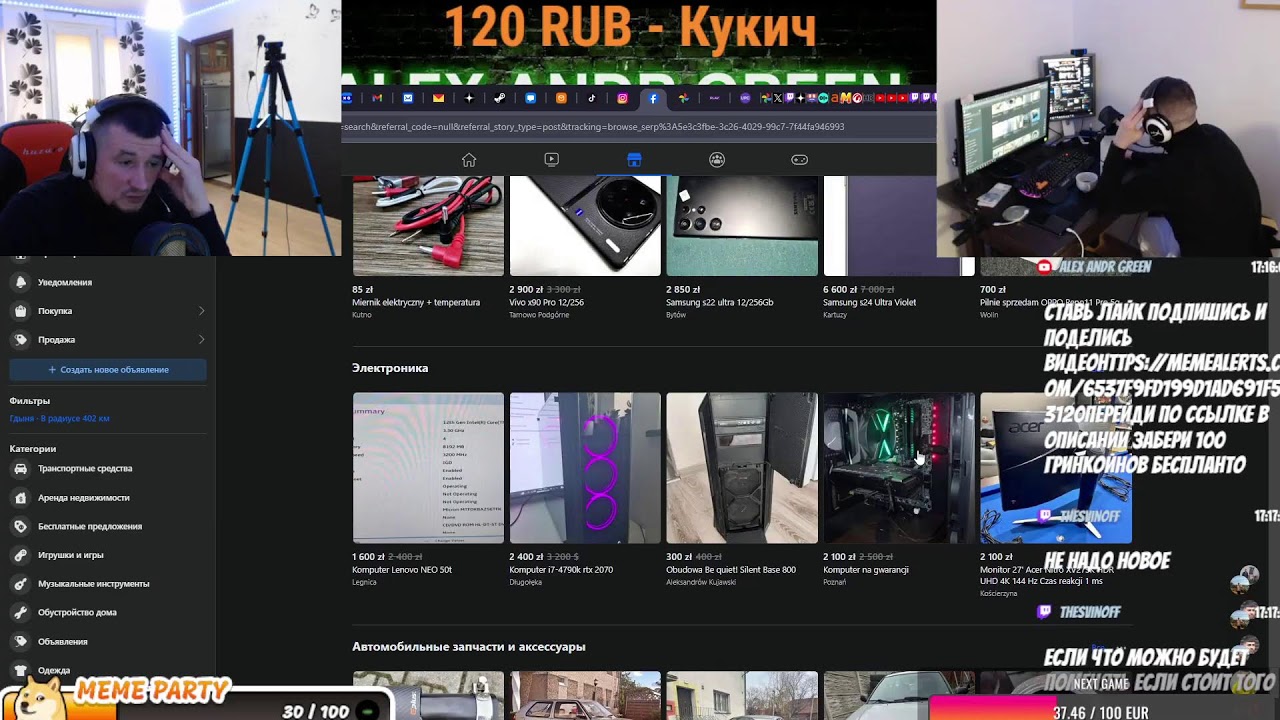This screenshot has width=1280, height=720.
Task: Change location filter Гдыня В радиусе 402 км
Action: coord(59,418)
